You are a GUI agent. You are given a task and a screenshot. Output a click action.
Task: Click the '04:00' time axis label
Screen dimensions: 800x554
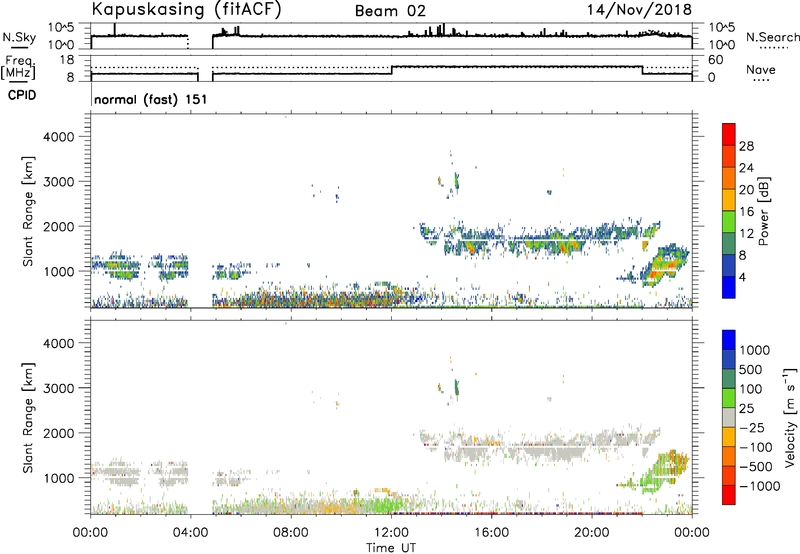(191, 533)
